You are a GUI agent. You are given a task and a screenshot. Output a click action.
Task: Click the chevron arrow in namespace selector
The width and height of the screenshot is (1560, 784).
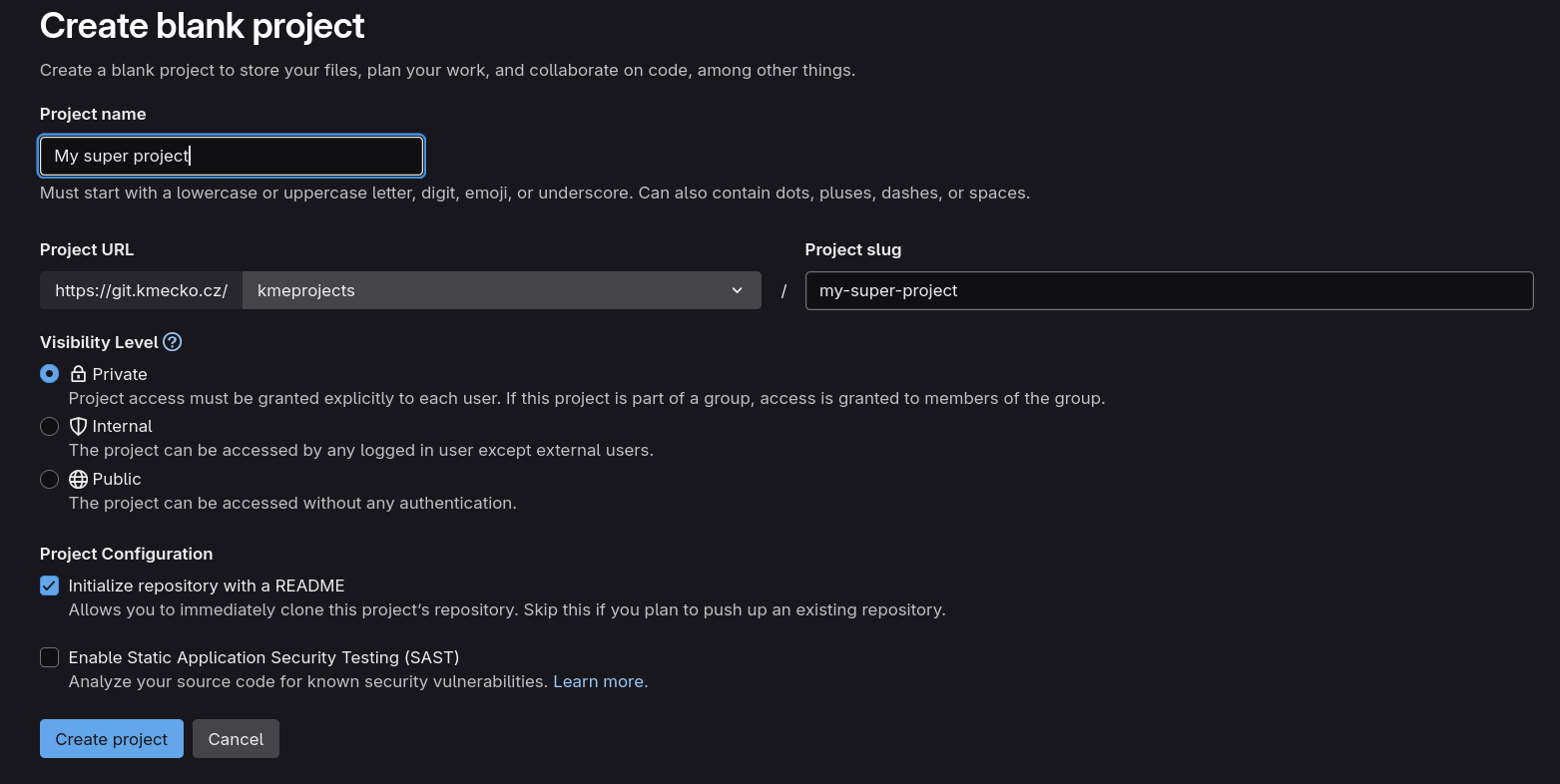[x=737, y=290]
